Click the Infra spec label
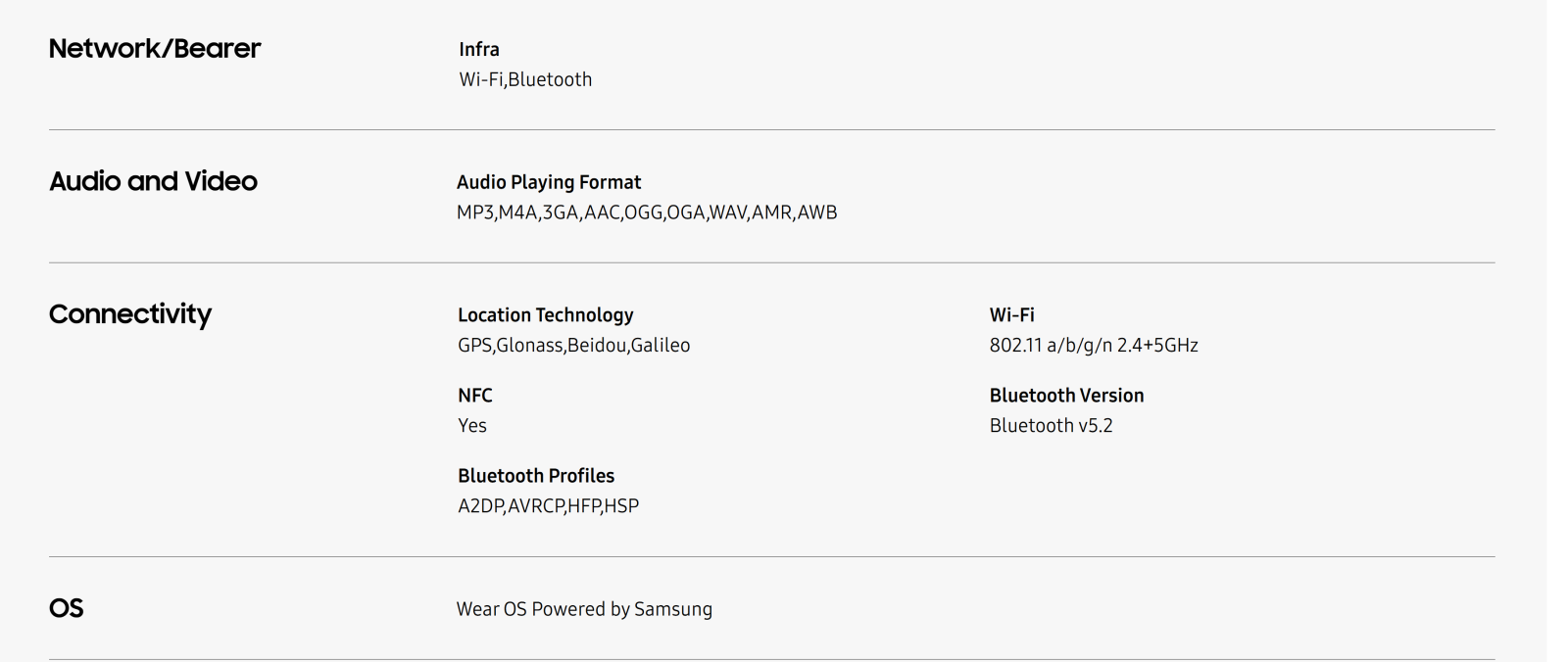Screen dimensions: 1568x662 [479, 49]
